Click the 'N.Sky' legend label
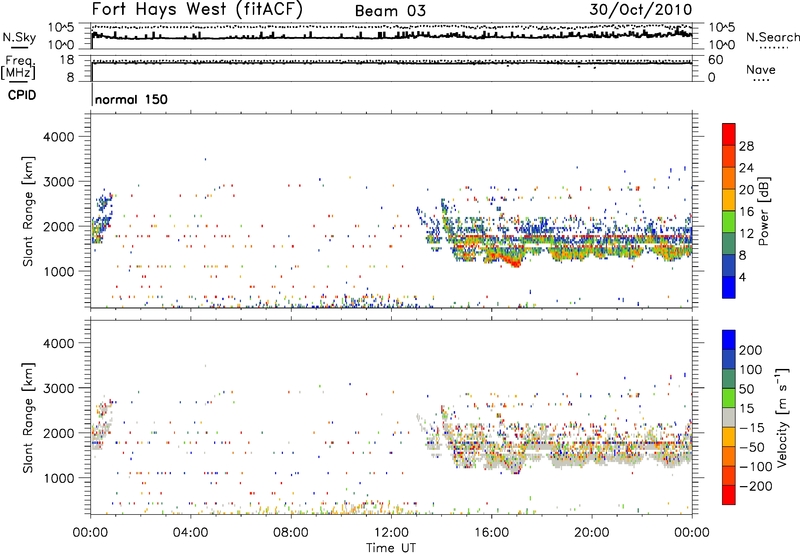 (x=19, y=37)
